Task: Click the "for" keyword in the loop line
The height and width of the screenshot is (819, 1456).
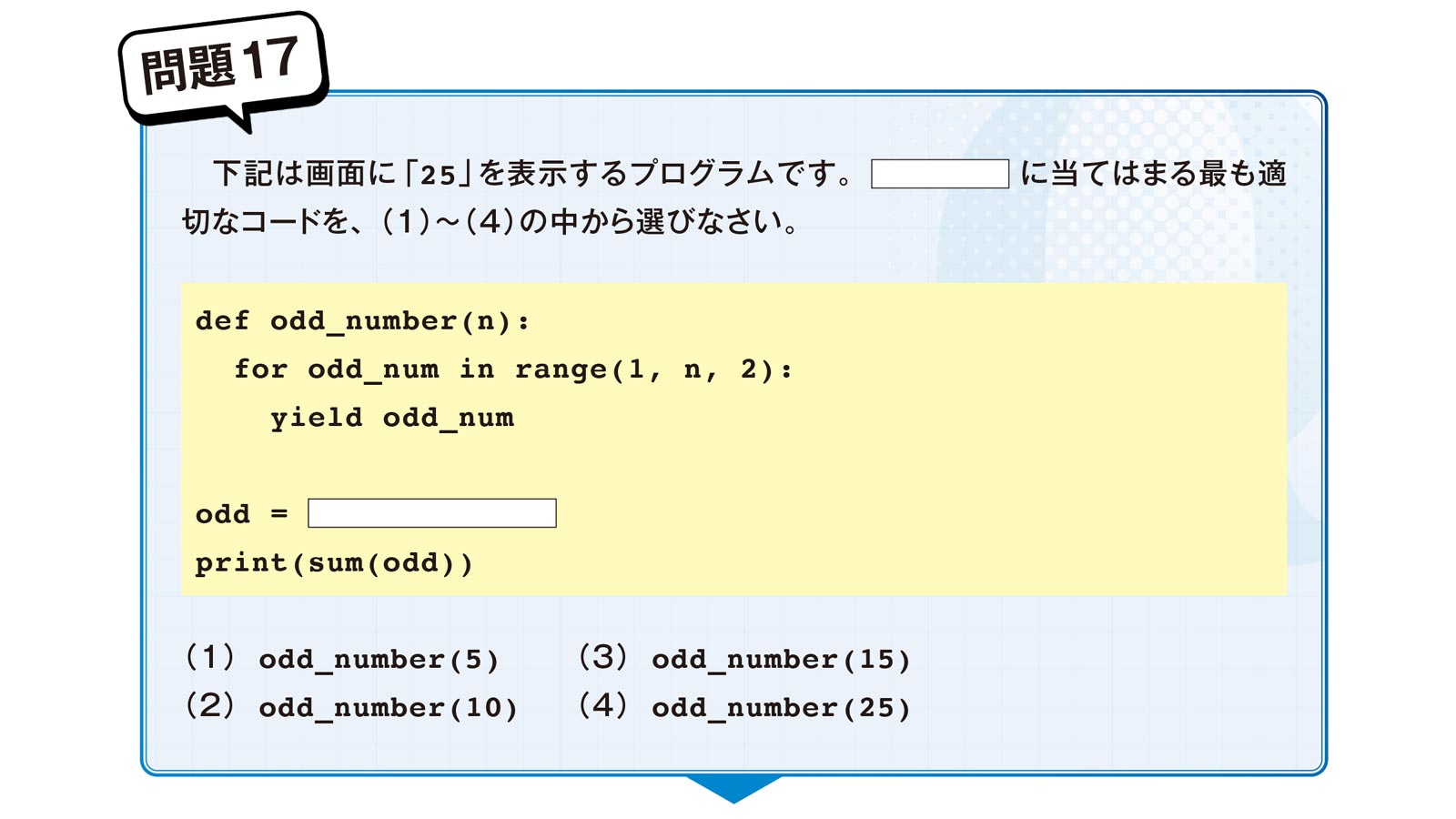Action: pyautogui.click(x=260, y=369)
